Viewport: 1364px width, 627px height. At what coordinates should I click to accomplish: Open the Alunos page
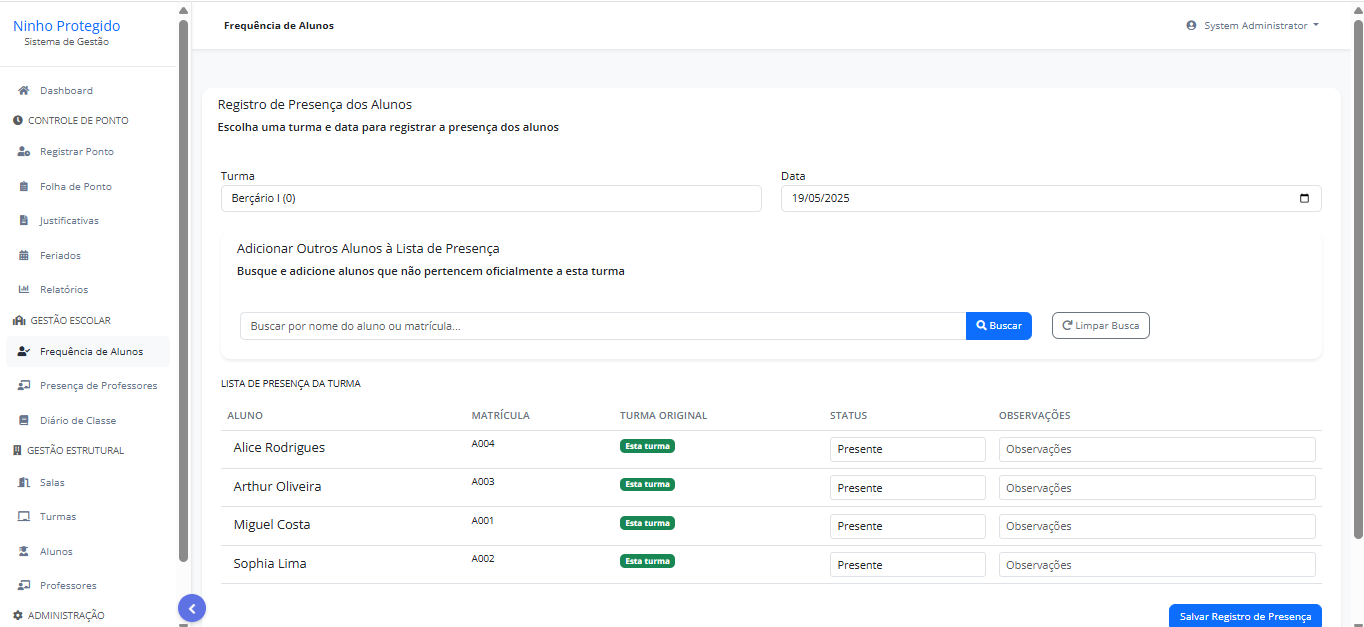click(x=56, y=552)
